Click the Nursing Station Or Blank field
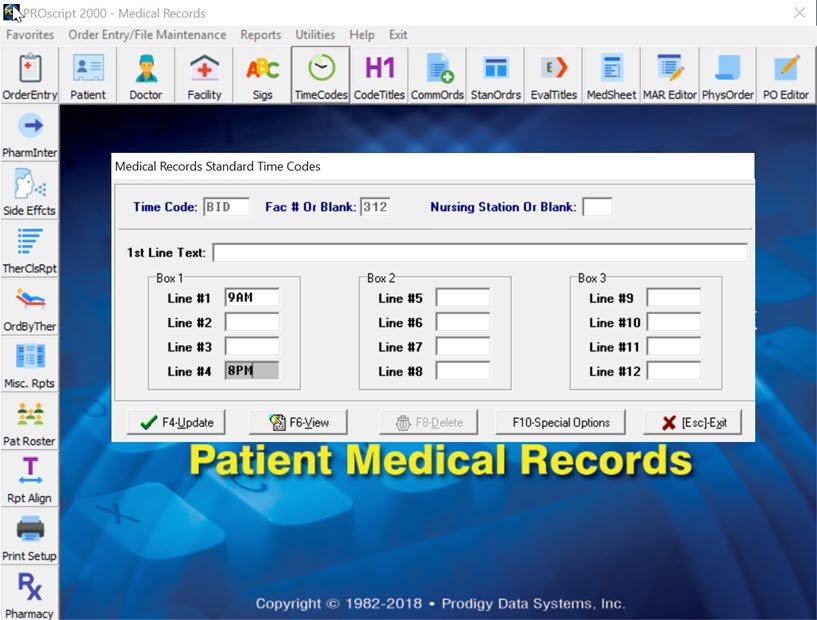 [x=597, y=207]
